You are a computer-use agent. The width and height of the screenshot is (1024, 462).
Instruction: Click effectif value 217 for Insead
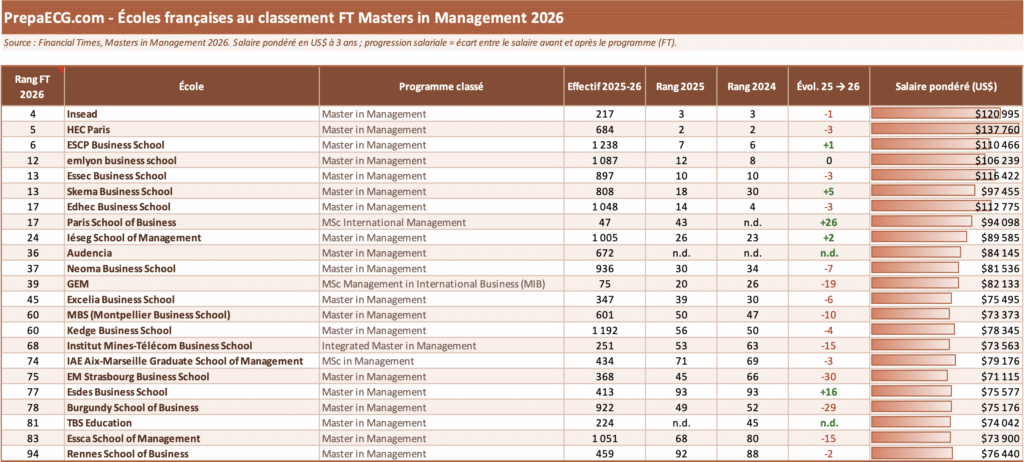pos(605,114)
